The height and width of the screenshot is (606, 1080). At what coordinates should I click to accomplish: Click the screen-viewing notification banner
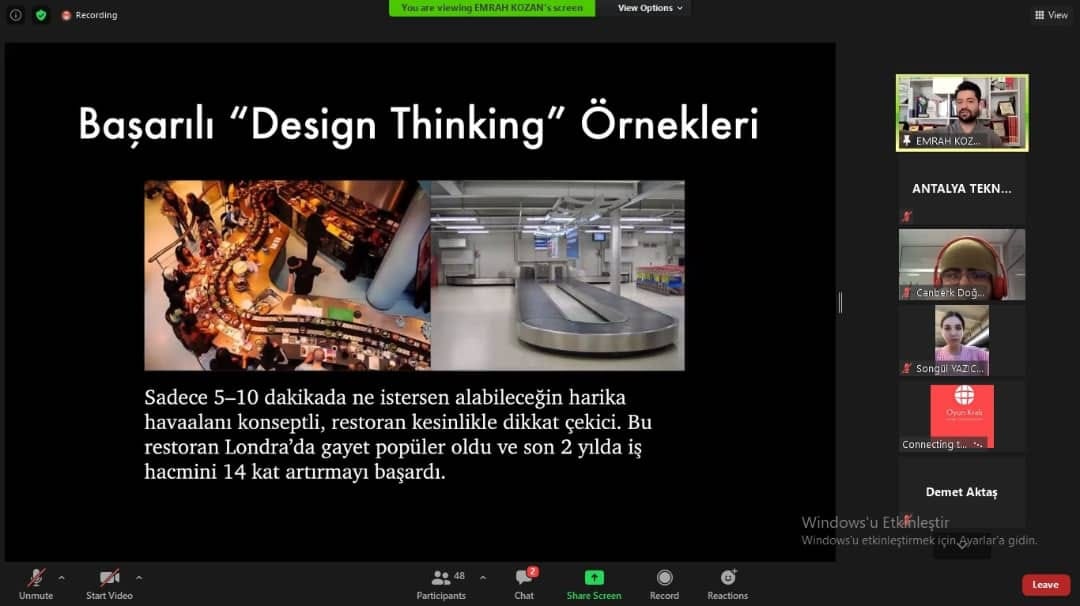[x=492, y=8]
